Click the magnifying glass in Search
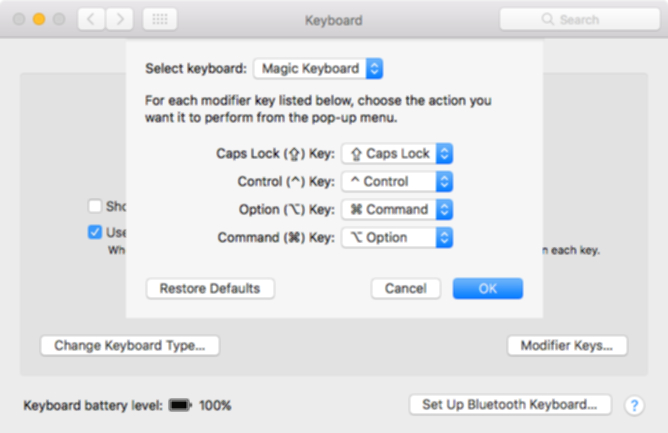Screen dimensions: 668x433 (547, 19)
